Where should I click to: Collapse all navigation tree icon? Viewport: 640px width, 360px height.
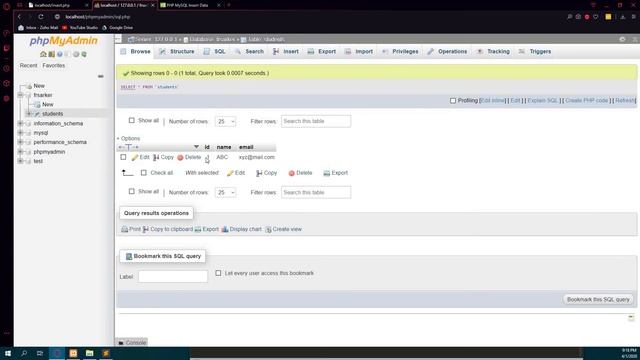pos(100,76)
